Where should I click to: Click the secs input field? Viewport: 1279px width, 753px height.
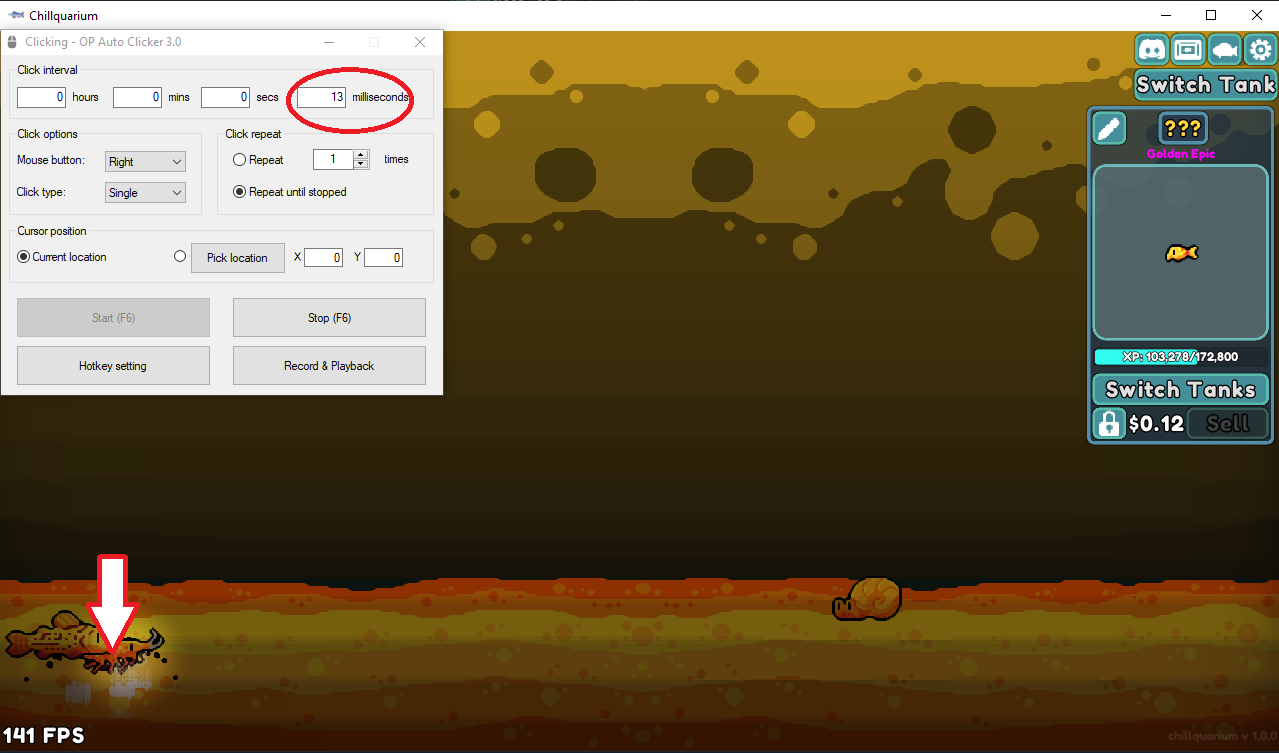(225, 97)
